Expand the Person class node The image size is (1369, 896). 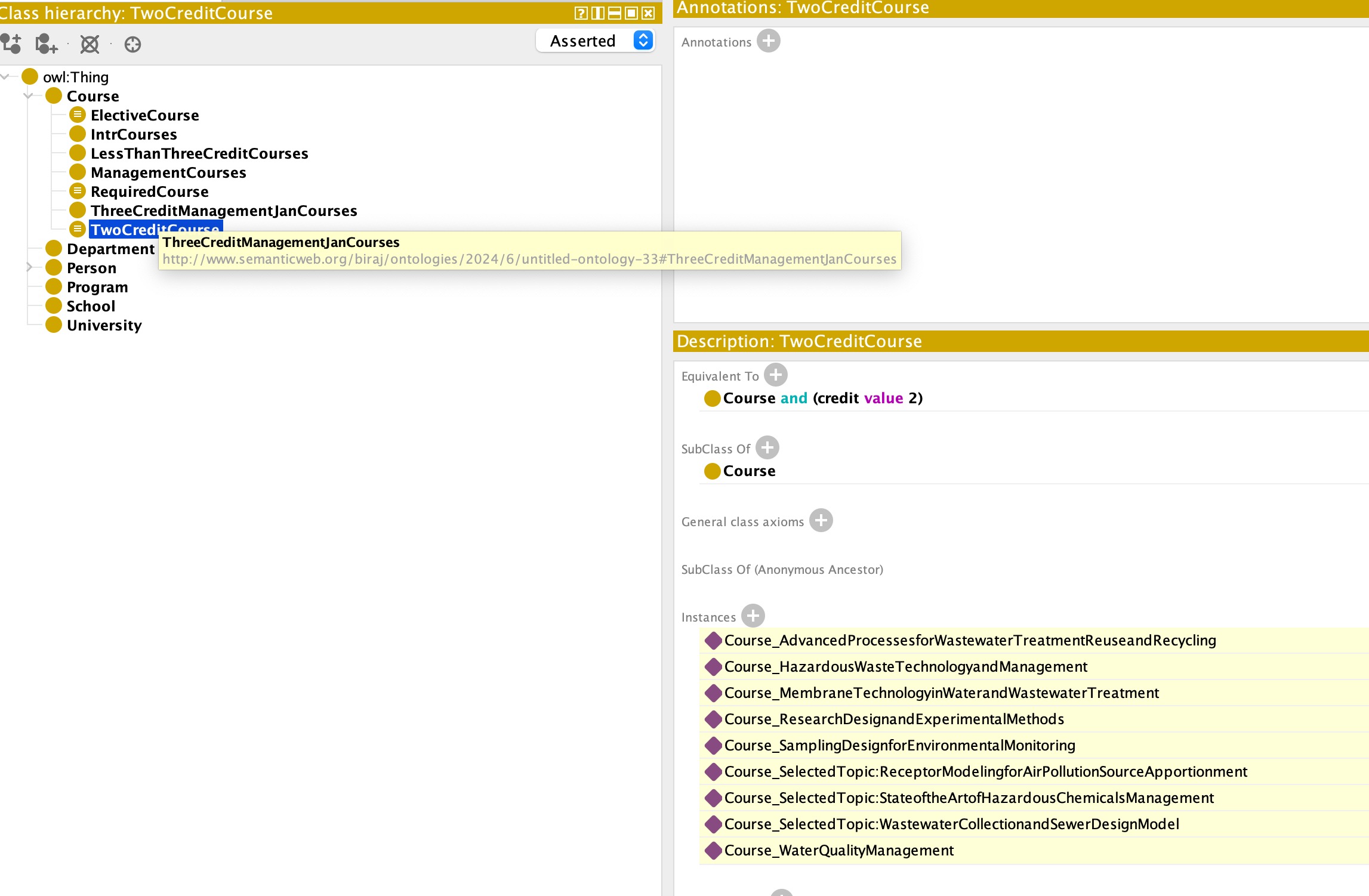[28, 267]
